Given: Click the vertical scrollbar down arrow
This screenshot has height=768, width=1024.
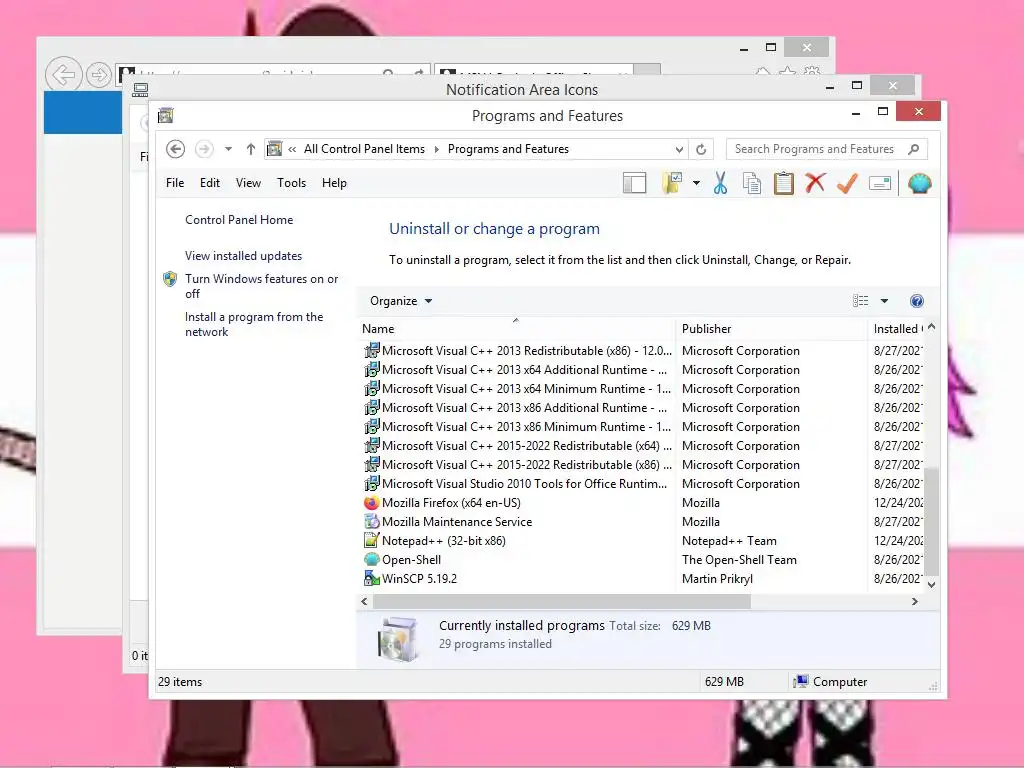Looking at the screenshot, I should pos(932,585).
